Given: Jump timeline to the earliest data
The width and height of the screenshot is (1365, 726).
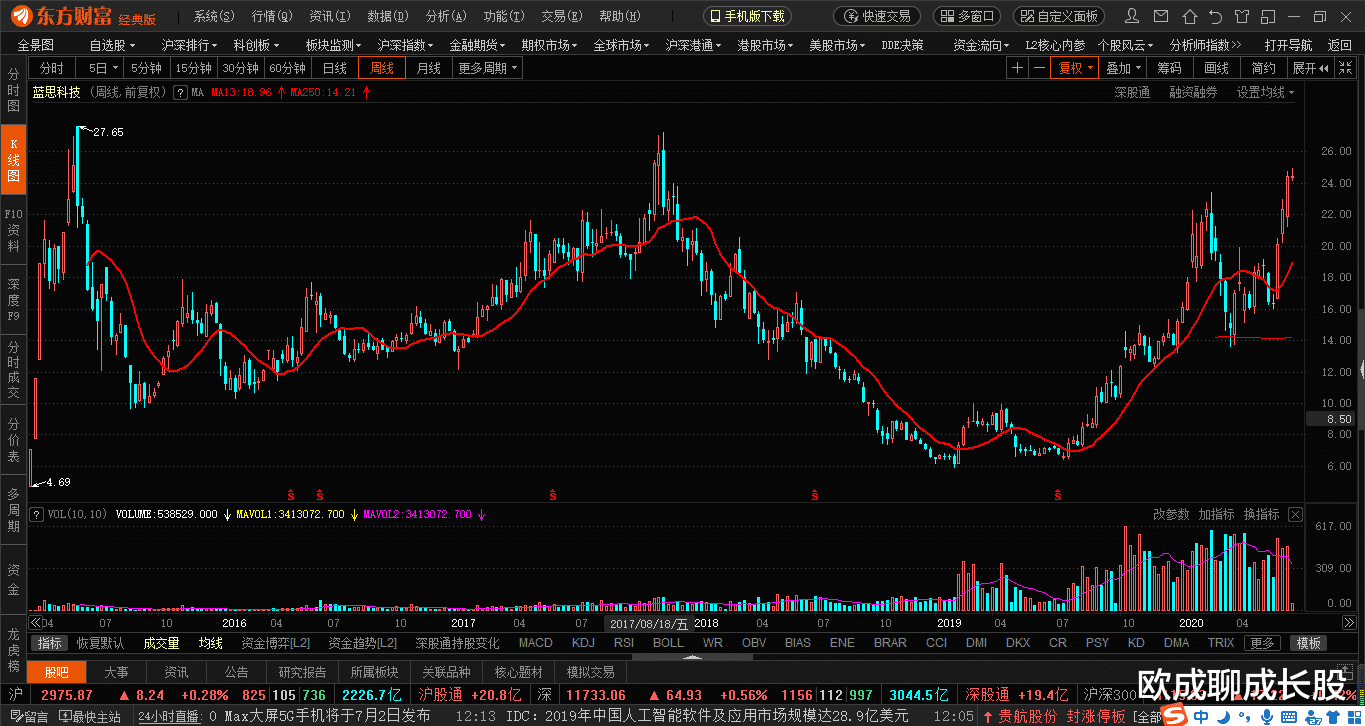Looking at the screenshot, I should 35,622.
